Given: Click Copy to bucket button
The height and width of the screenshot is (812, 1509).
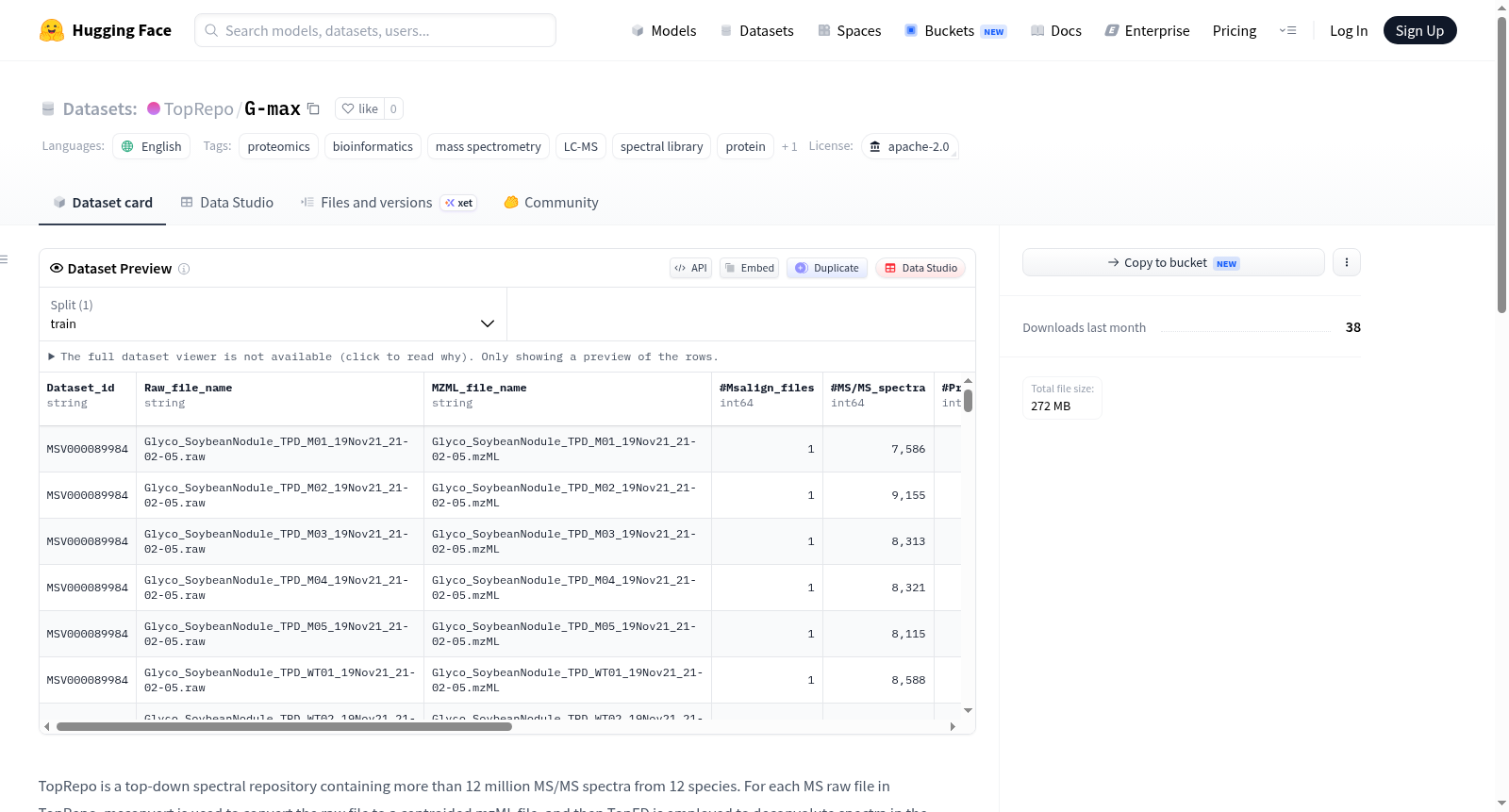Looking at the screenshot, I should tap(1173, 262).
